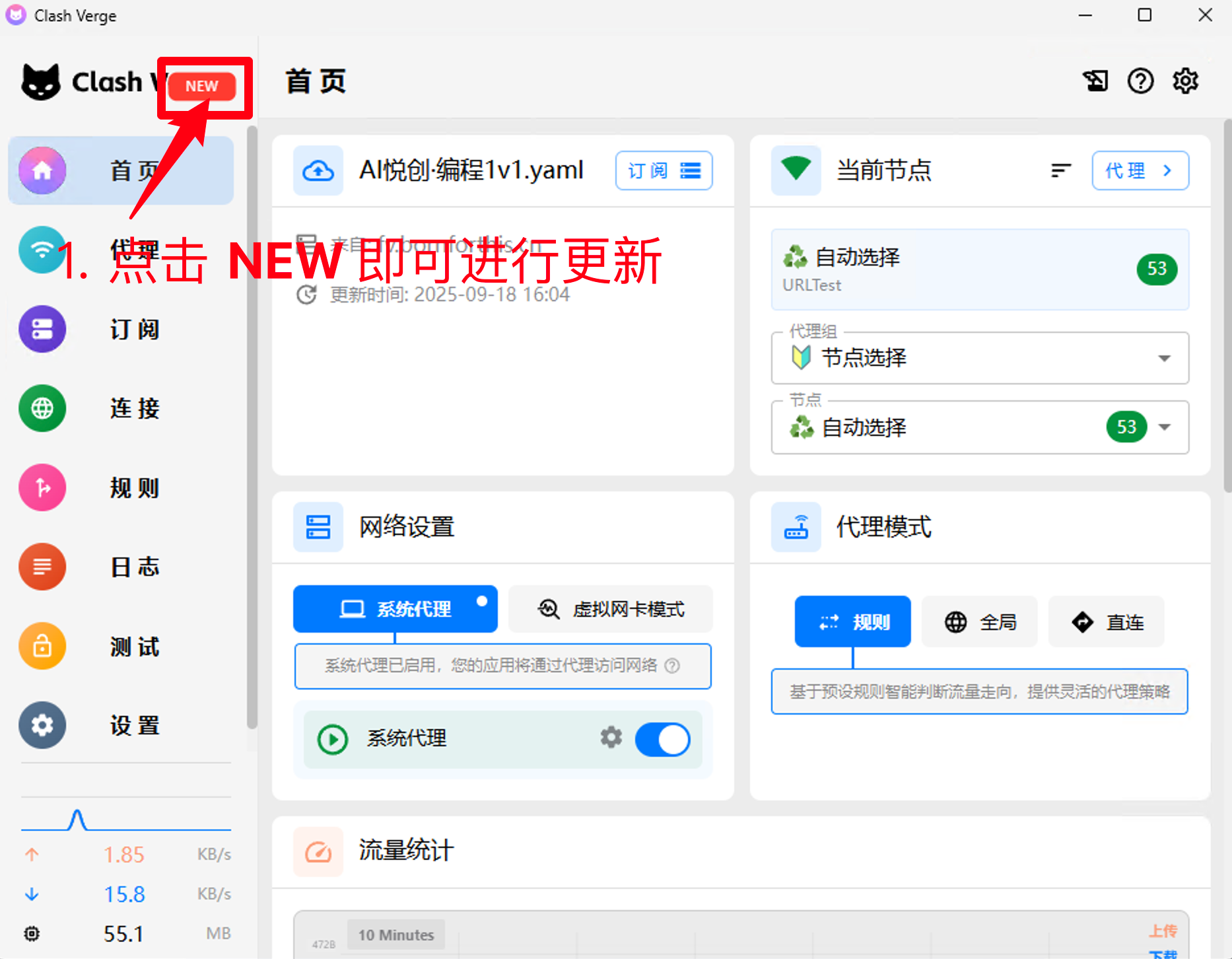Click the sort icon on current node card
This screenshot has width=1232, height=959.
point(1060,170)
